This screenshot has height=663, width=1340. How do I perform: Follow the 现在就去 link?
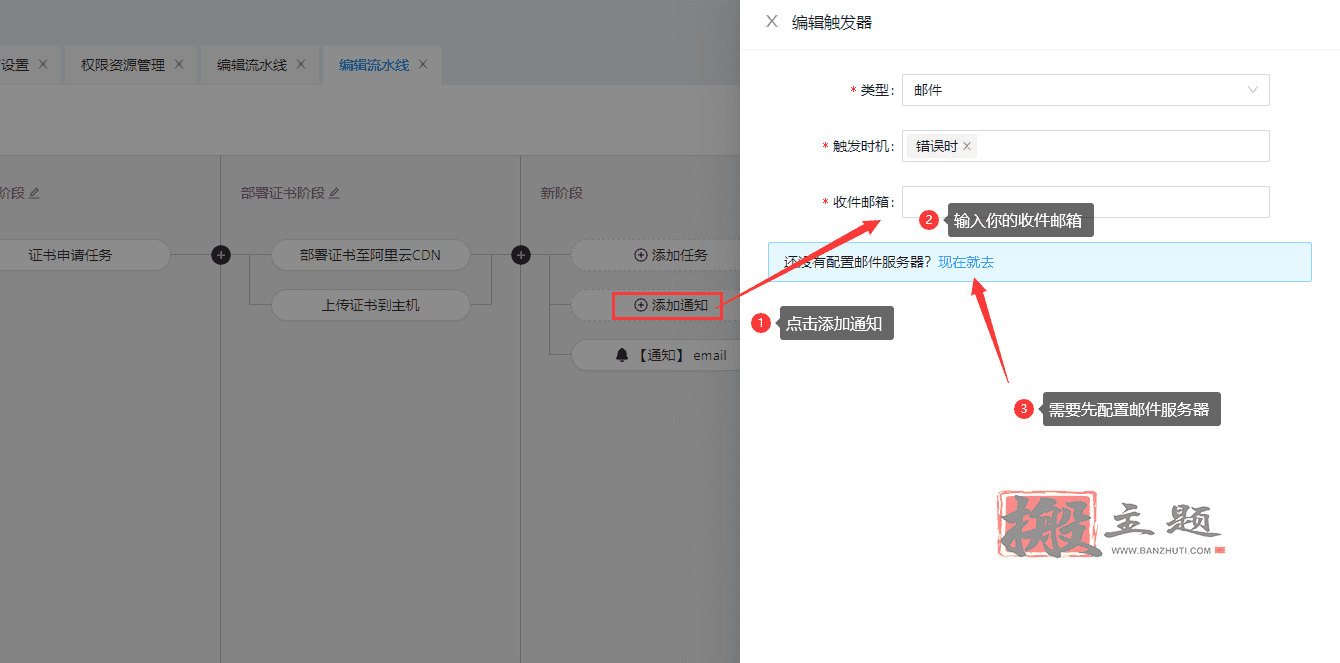966,262
